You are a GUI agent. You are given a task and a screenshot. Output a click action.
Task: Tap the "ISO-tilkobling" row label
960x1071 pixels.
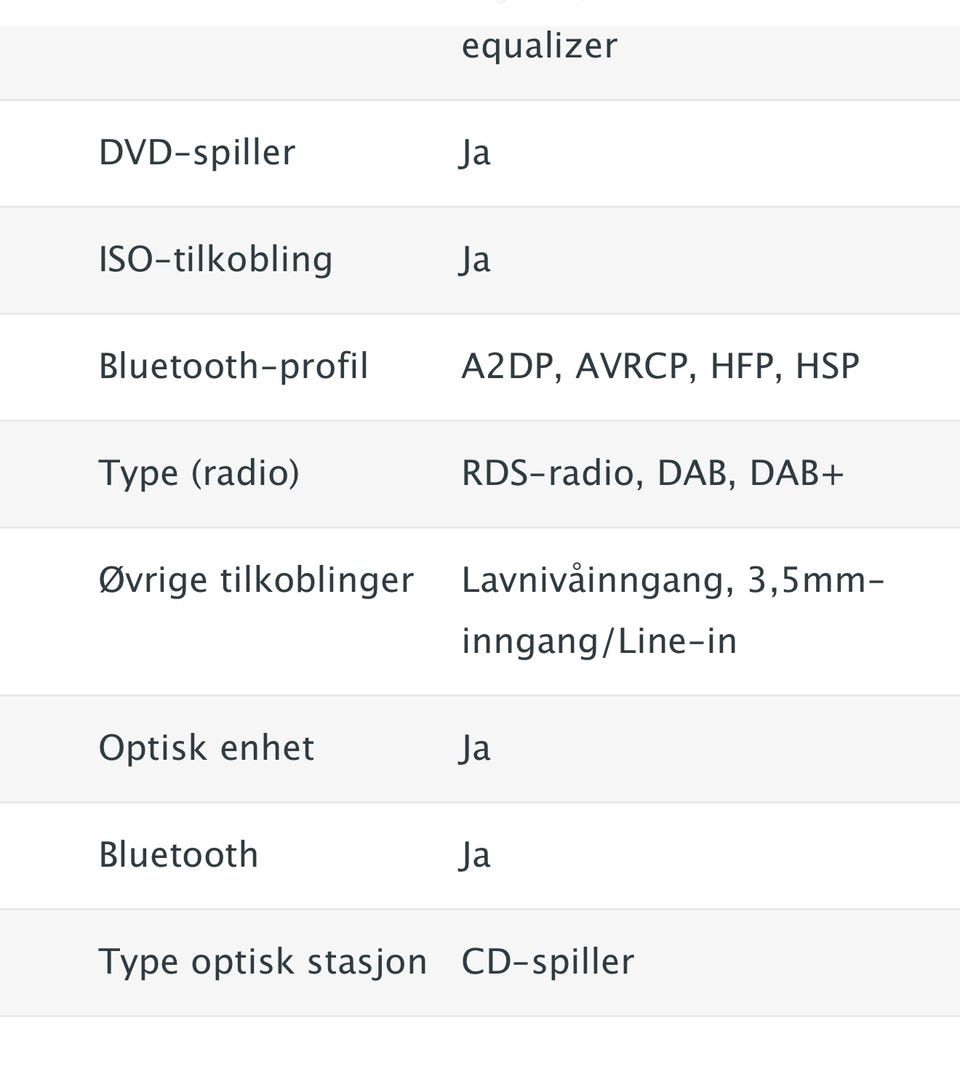[215, 260]
